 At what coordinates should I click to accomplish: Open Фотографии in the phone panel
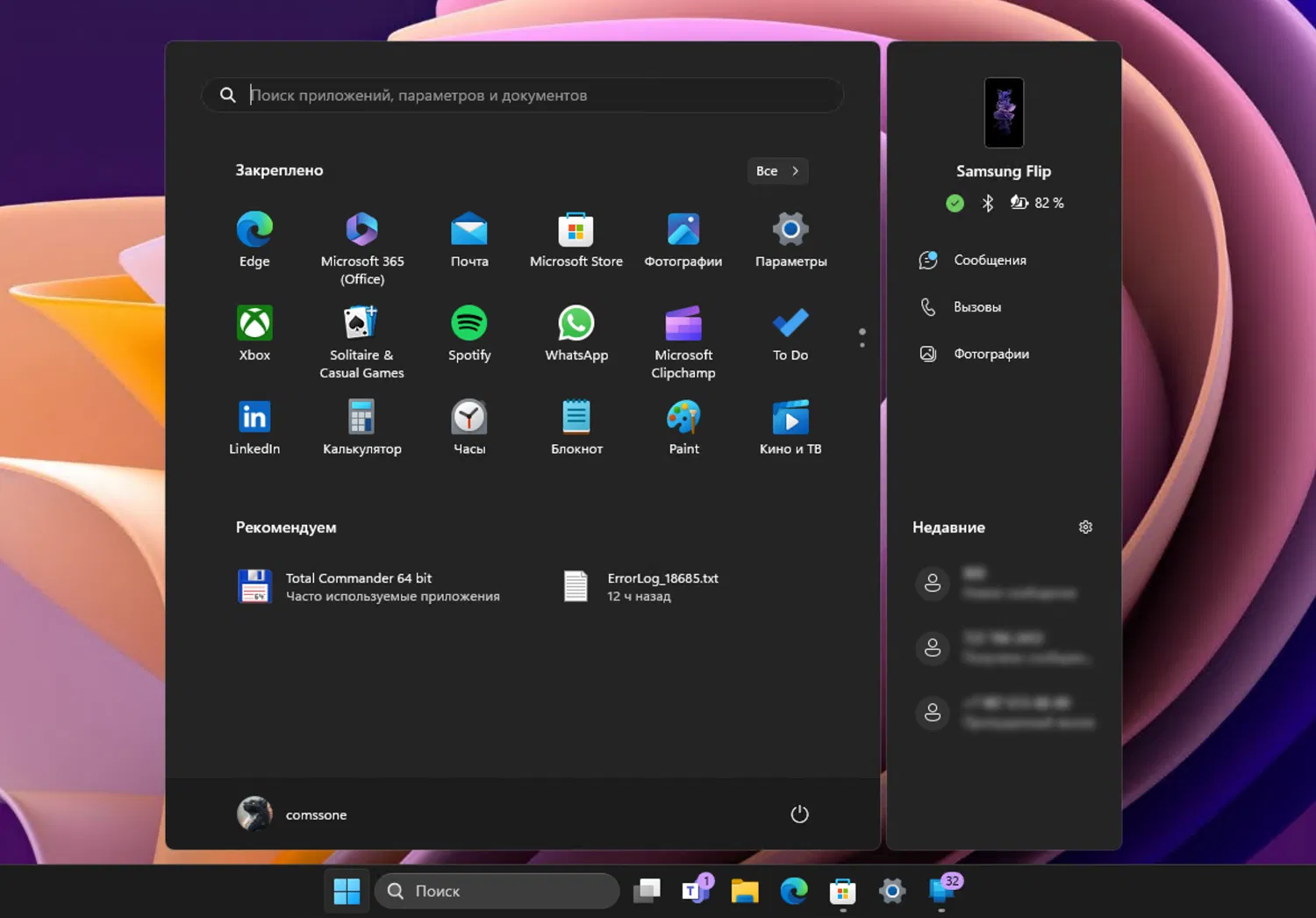976,354
